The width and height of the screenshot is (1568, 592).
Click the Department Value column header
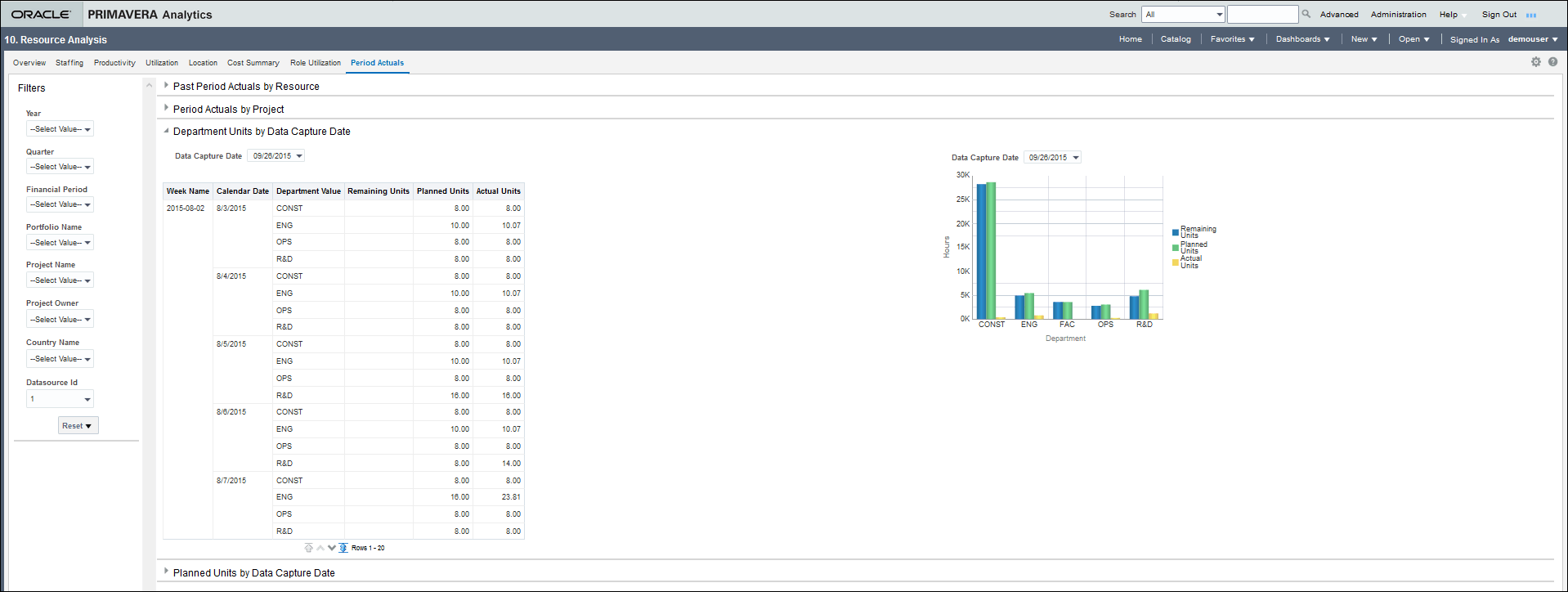click(x=308, y=191)
